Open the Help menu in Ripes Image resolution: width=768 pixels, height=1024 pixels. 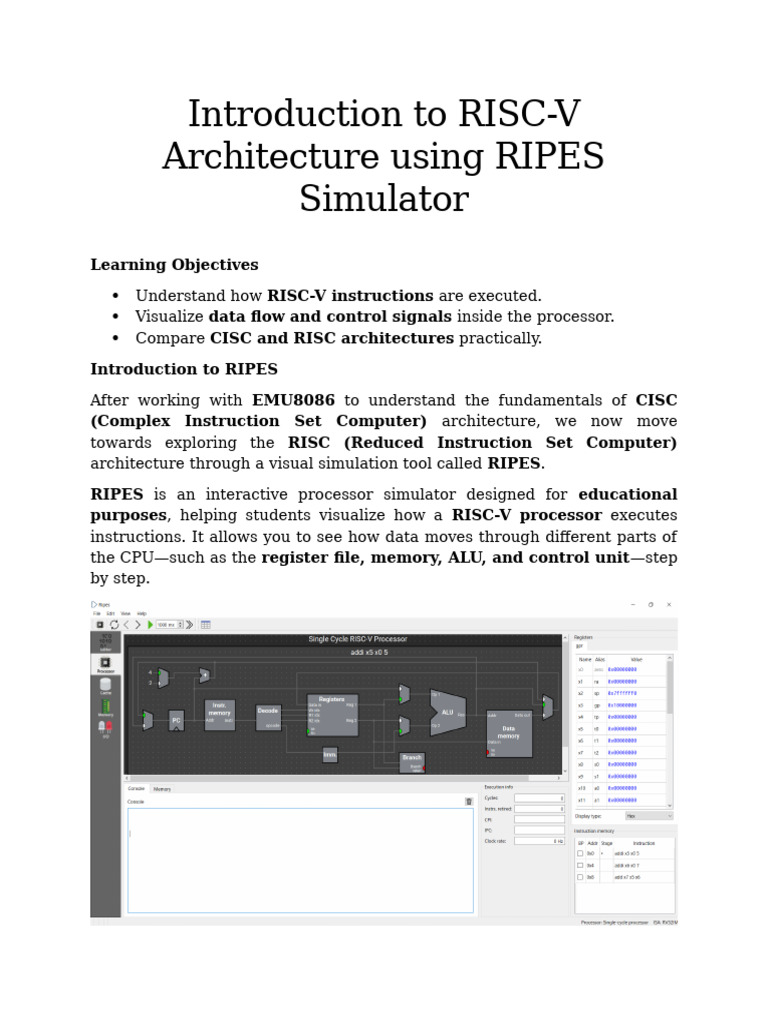coord(142,614)
